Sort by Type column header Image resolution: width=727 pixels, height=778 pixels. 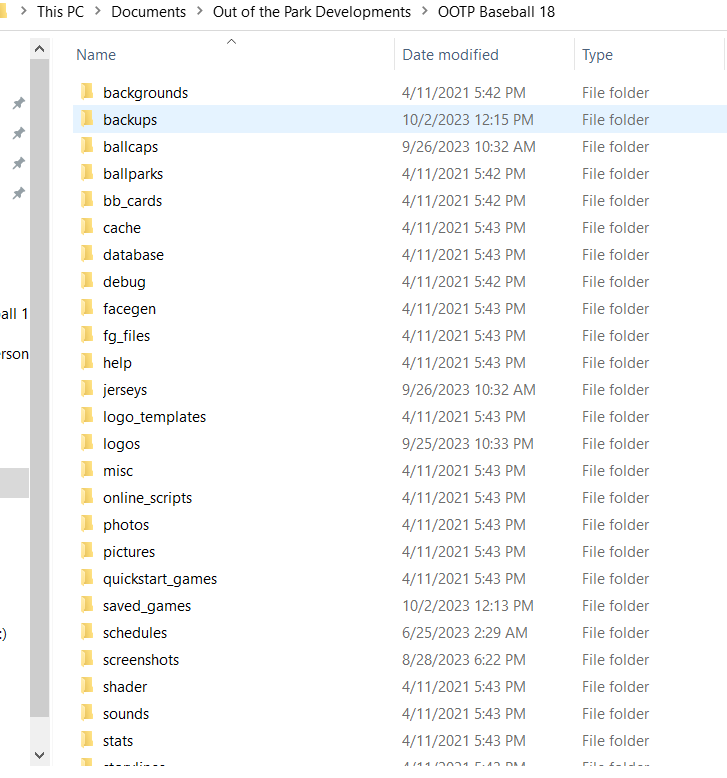597,55
